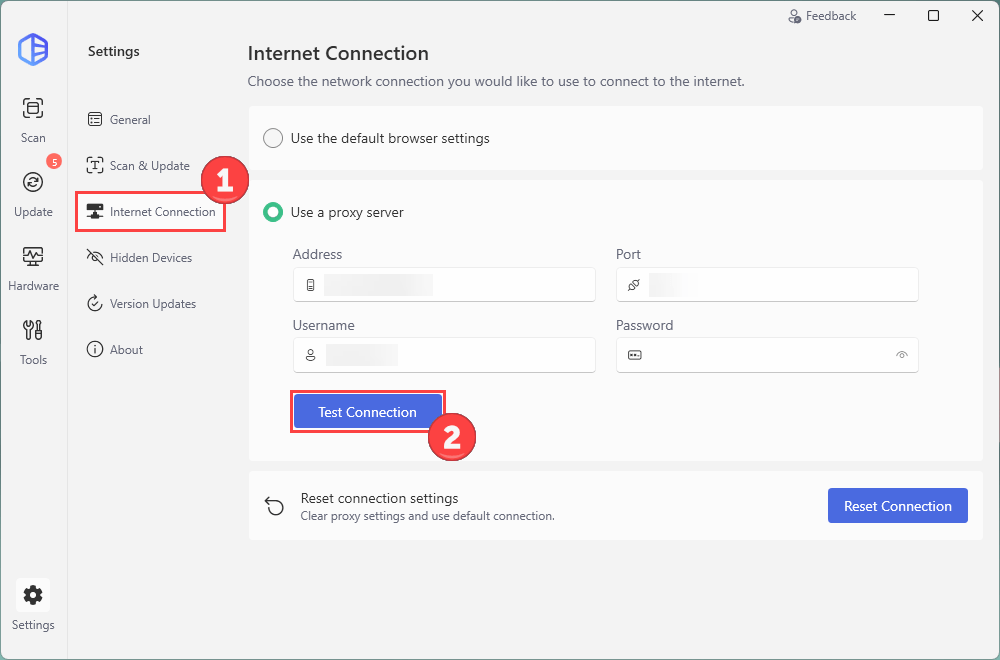The height and width of the screenshot is (660, 1000).
Task: Click the app logo icon in sidebar
Action: coord(33,50)
